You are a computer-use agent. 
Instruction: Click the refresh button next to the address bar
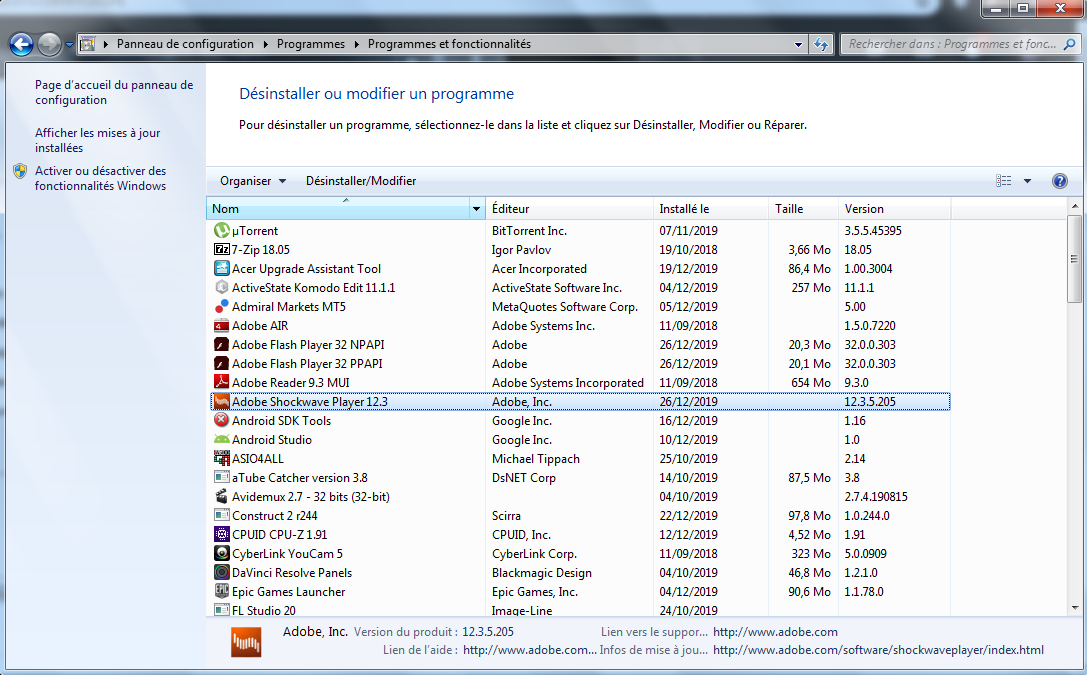coord(821,44)
